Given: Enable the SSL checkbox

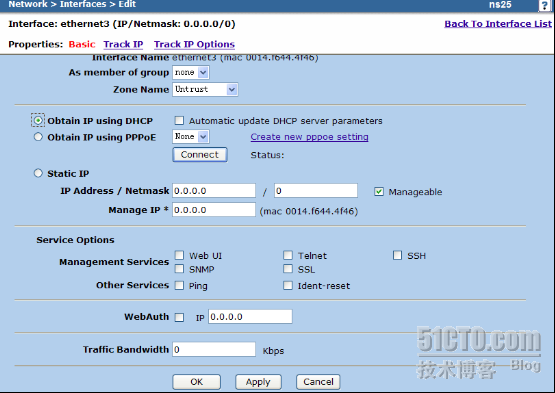Looking at the screenshot, I should pos(288,269).
